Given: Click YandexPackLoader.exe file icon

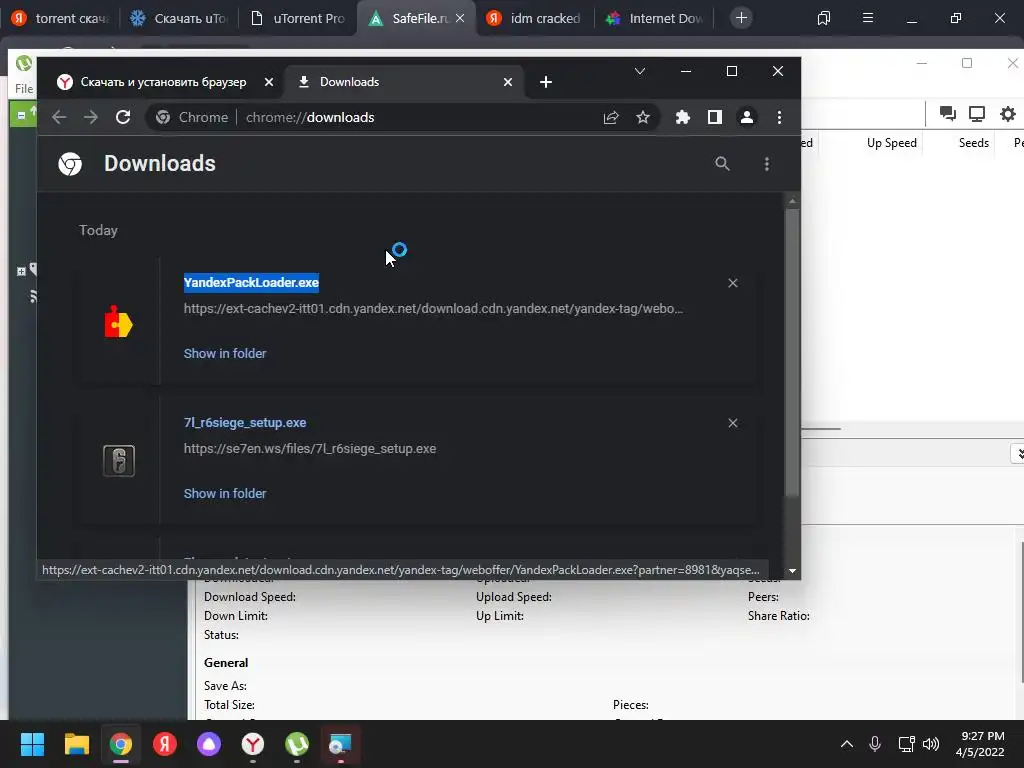Looking at the screenshot, I should (x=118, y=322).
